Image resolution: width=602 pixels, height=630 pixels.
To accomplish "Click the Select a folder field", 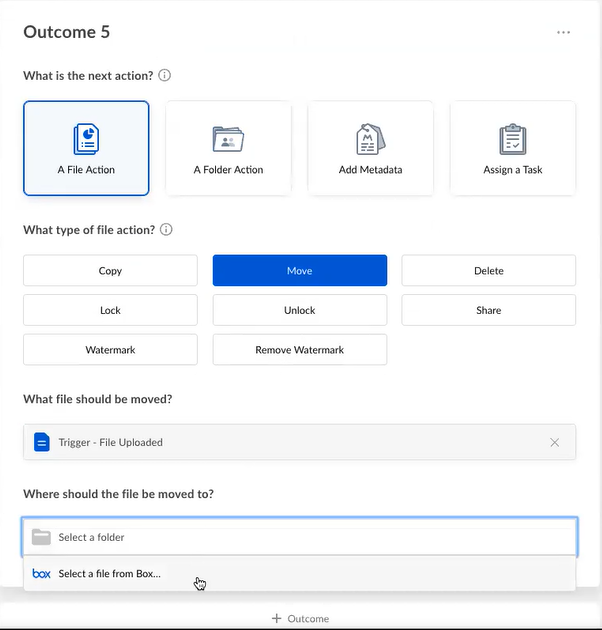I will (299, 537).
